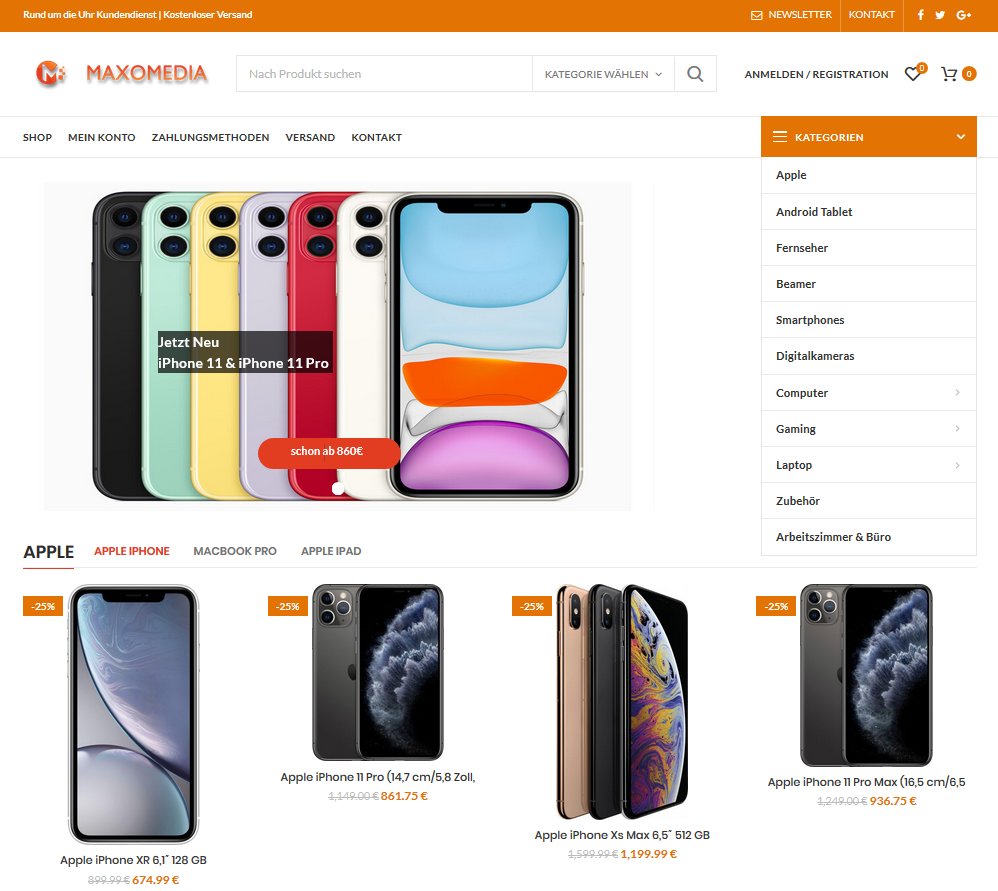Visit the Facebook social icon
The height and width of the screenshot is (891, 998).
pyautogui.click(x=920, y=15)
